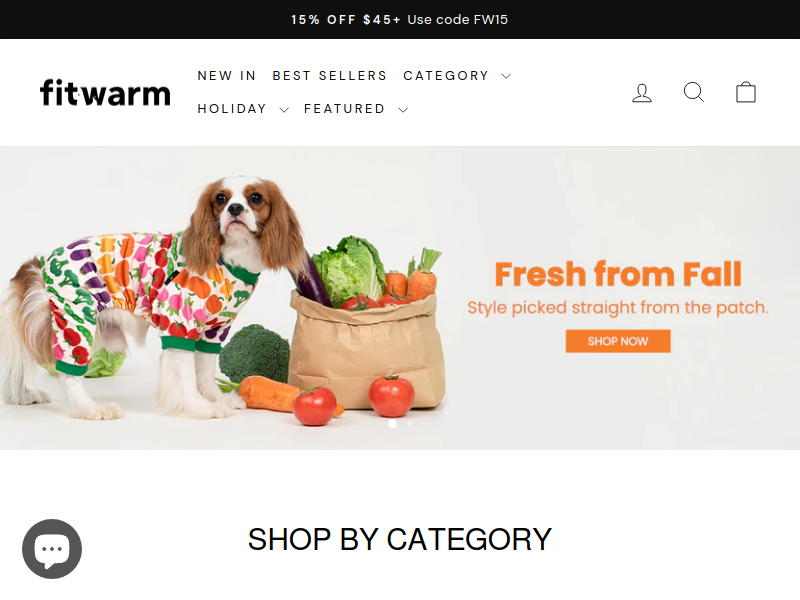800x600 pixels.
Task: Expand the Category dropdown chevron
Action: click(506, 76)
